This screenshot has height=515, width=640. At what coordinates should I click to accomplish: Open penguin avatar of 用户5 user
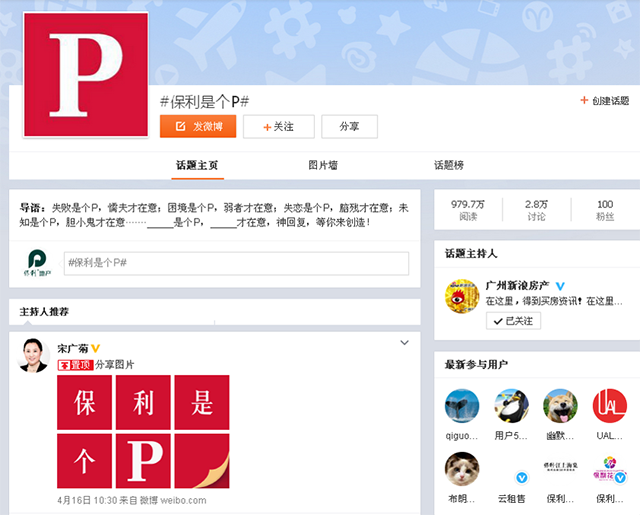(511, 406)
